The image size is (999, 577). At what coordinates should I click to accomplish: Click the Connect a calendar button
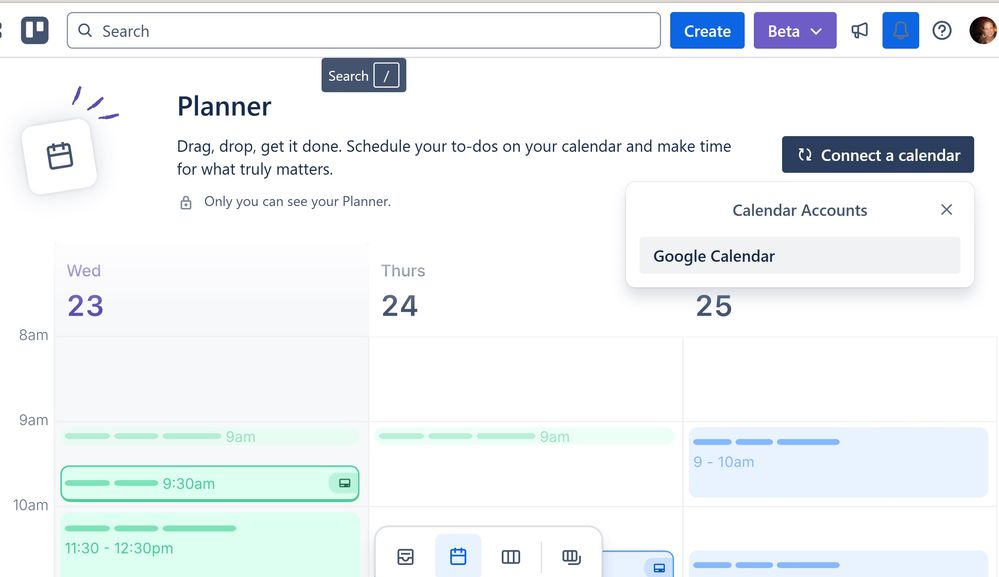877,155
